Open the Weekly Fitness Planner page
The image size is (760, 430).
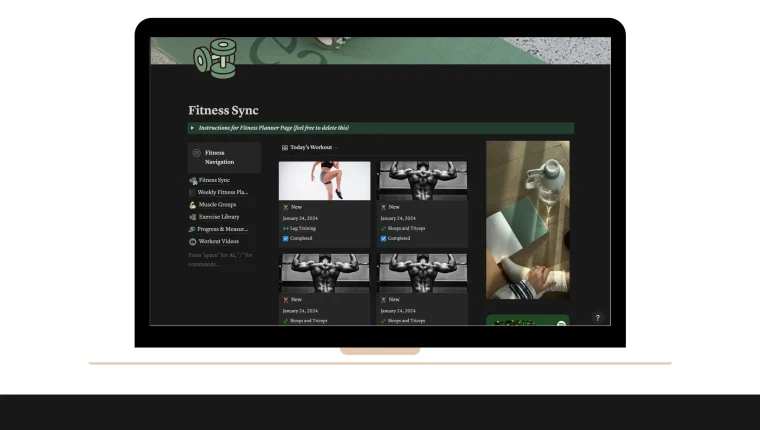pos(223,192)
